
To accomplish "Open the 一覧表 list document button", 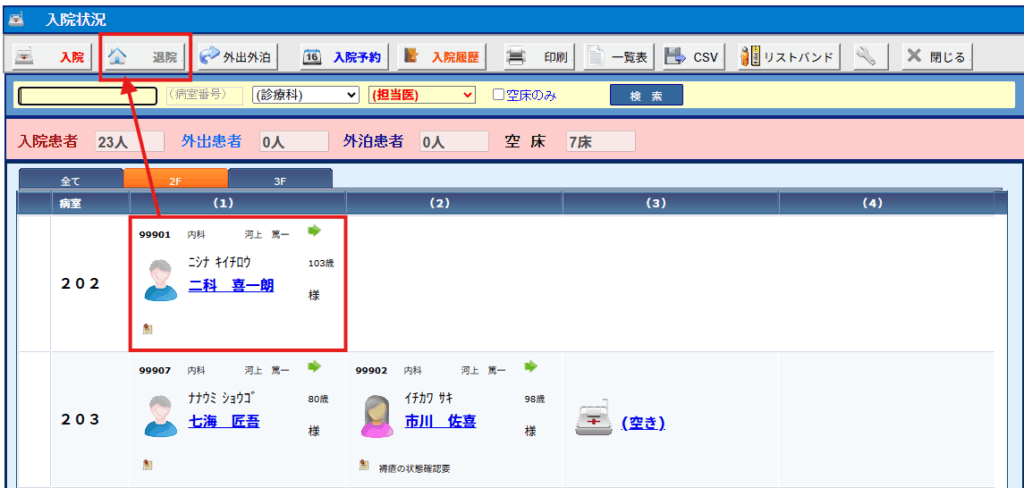I will click(x=617, y=57).
